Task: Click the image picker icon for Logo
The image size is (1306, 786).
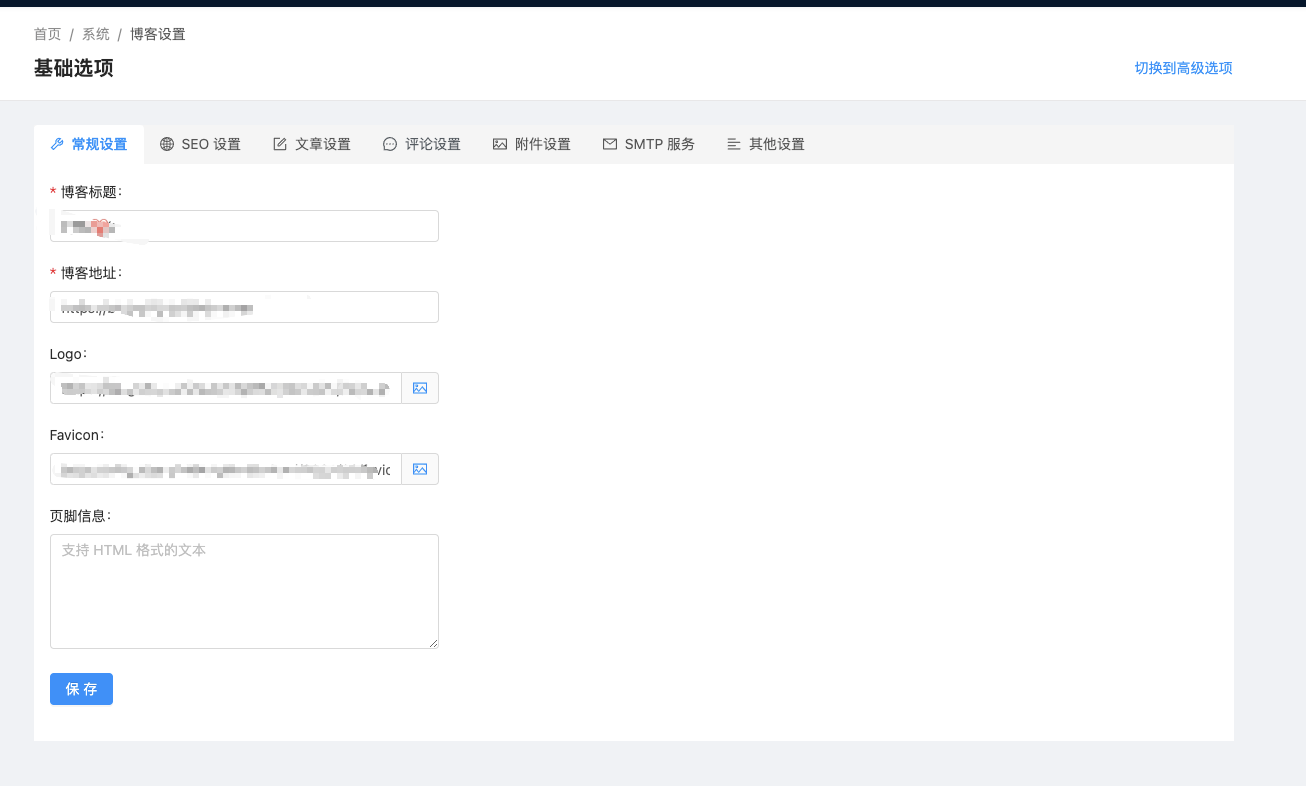Action: pos(420,388)
